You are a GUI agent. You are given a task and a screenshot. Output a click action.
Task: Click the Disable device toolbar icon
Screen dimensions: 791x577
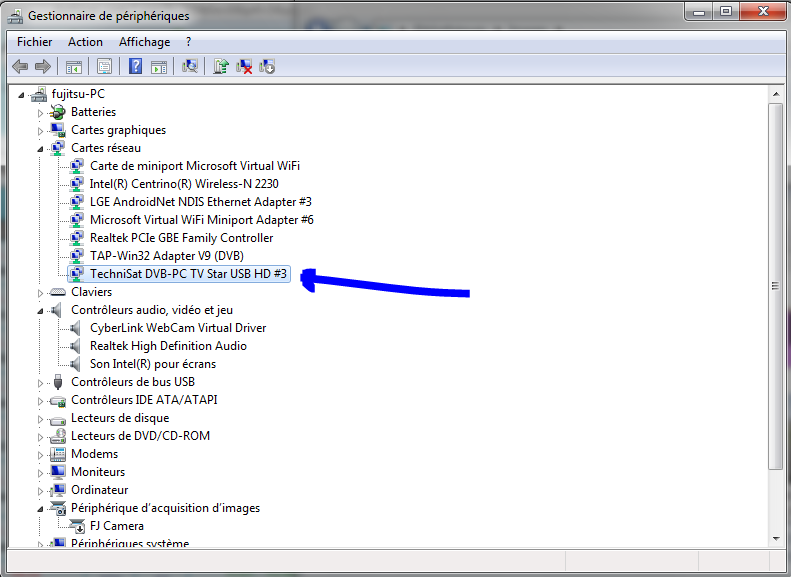[x=267, y=67]
